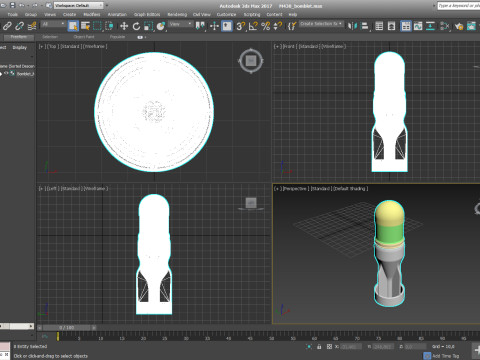Click the Undo arrow in title bar
Viewport: 480px width, 360px height.
click(x=22, y=5)
